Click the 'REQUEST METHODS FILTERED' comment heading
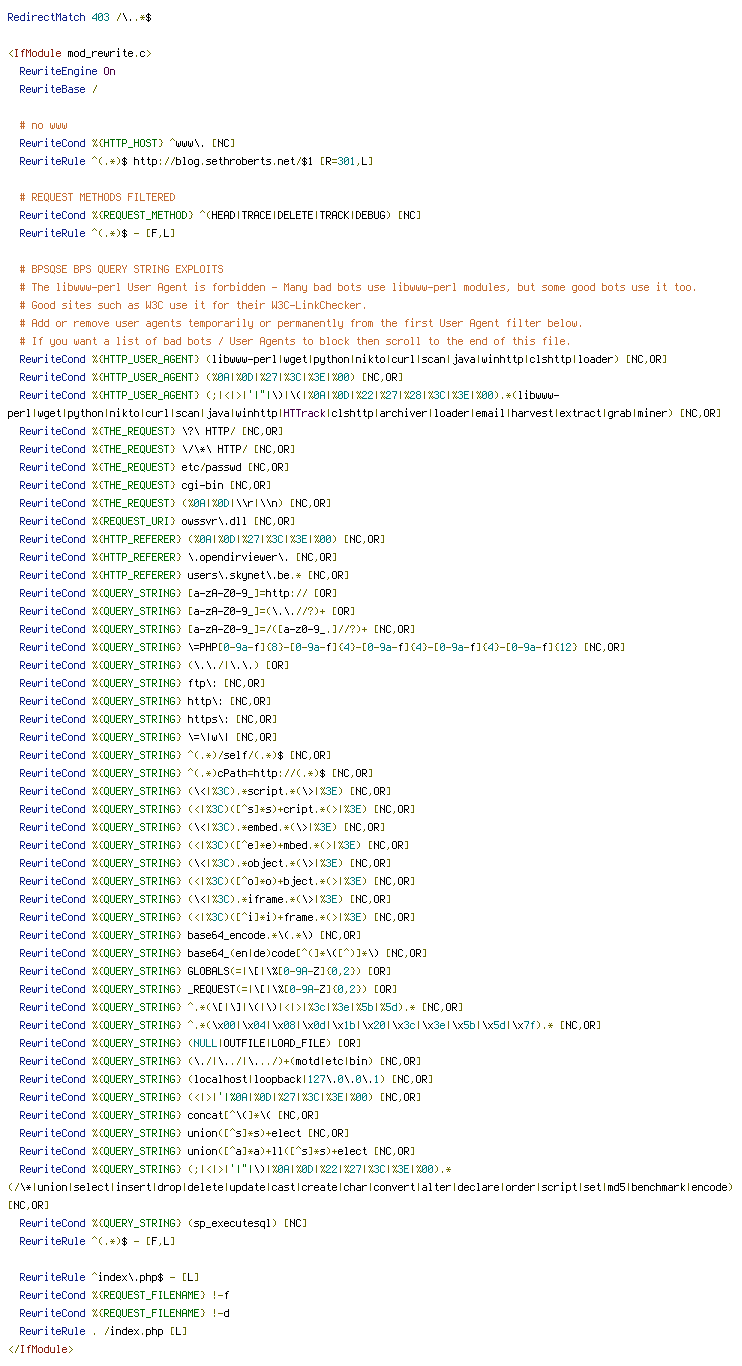 pos(97,198)
